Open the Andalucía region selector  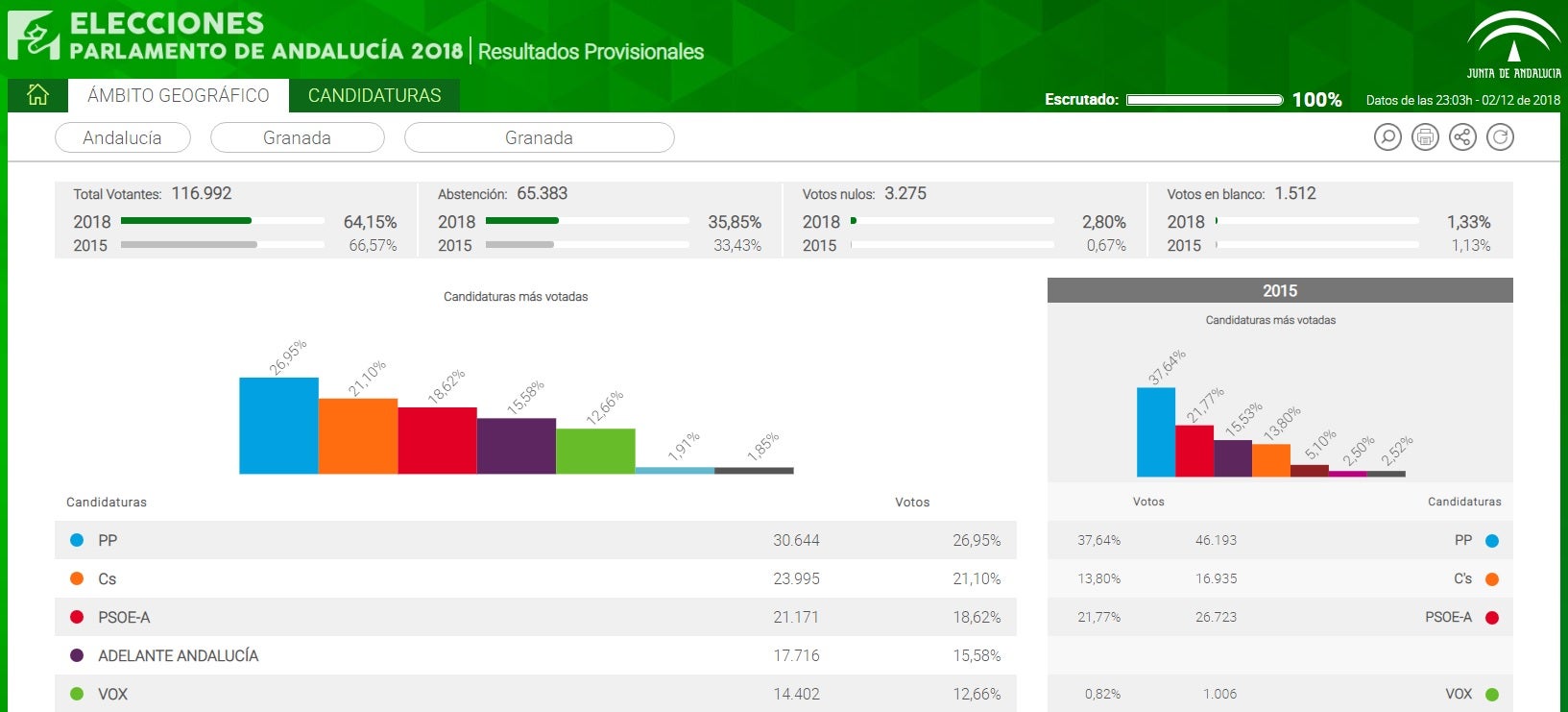point(123,137)
